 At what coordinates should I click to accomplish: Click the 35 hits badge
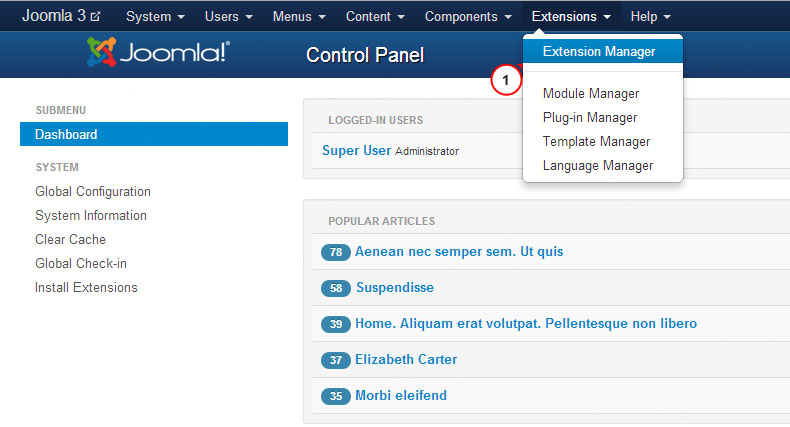(x=335, y=396)
